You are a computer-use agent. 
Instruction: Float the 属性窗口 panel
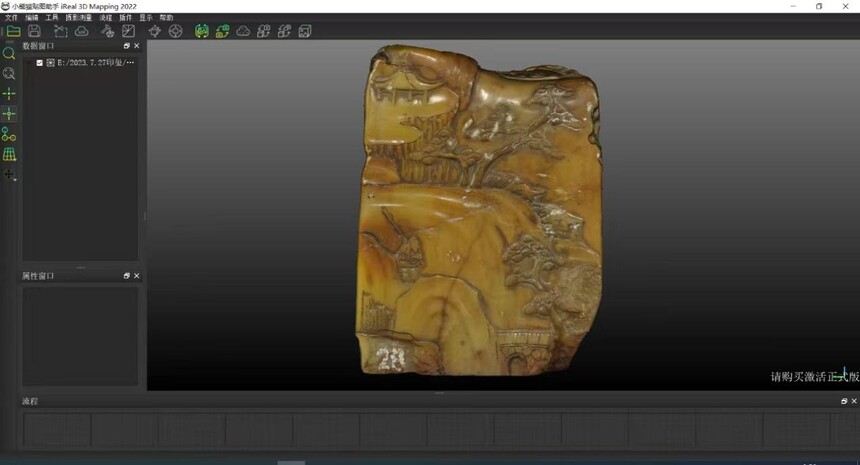point(127,276)
